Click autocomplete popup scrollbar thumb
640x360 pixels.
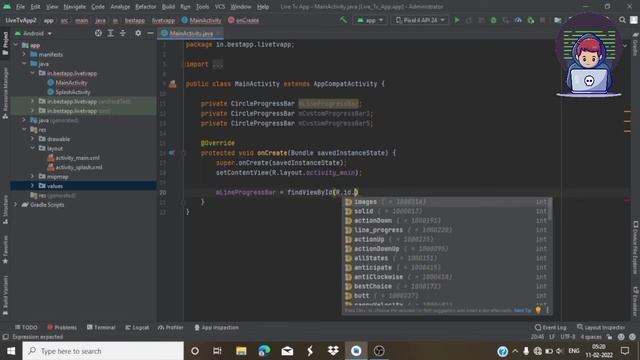point(550,209)
